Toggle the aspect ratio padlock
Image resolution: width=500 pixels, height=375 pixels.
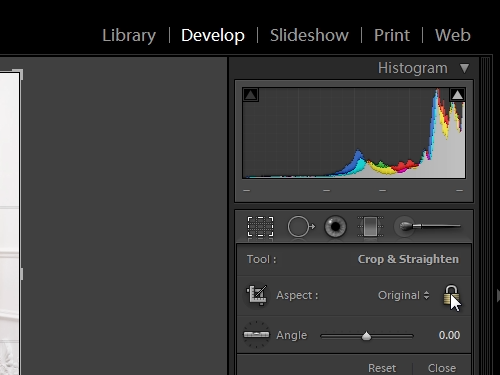[x=451, y=295]
